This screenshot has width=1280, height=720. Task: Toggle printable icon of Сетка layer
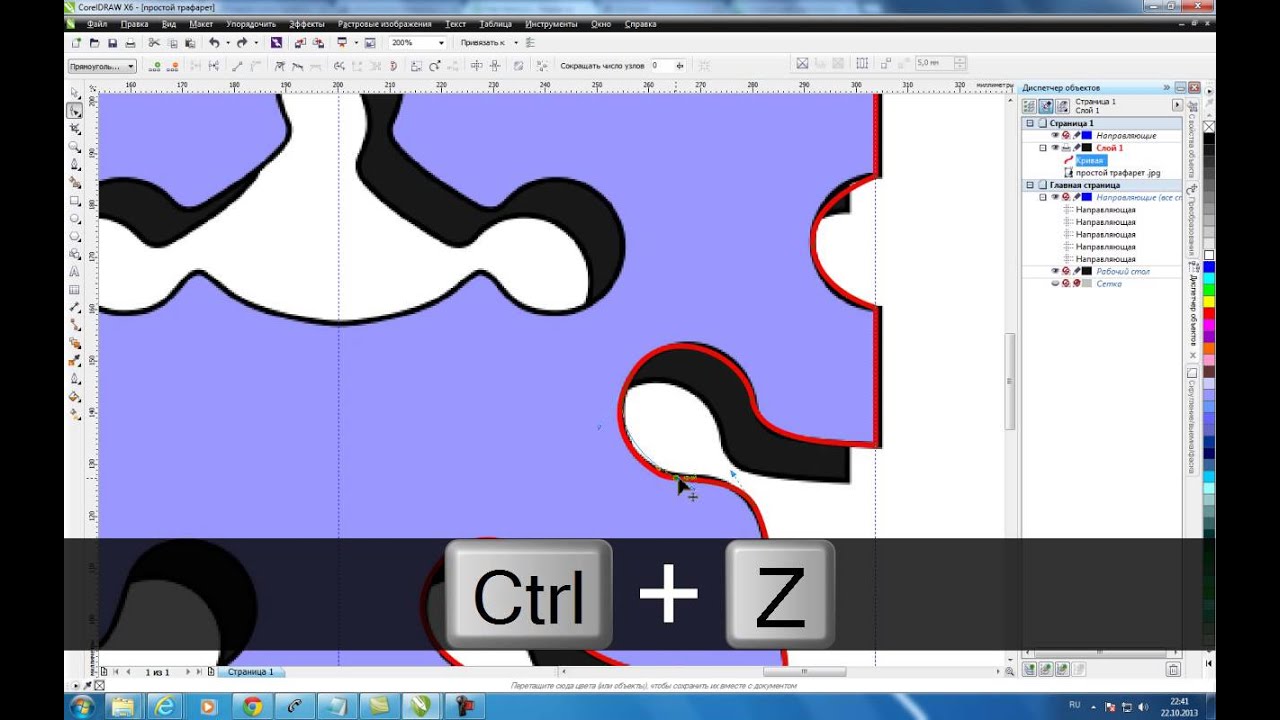[1066, 284]
